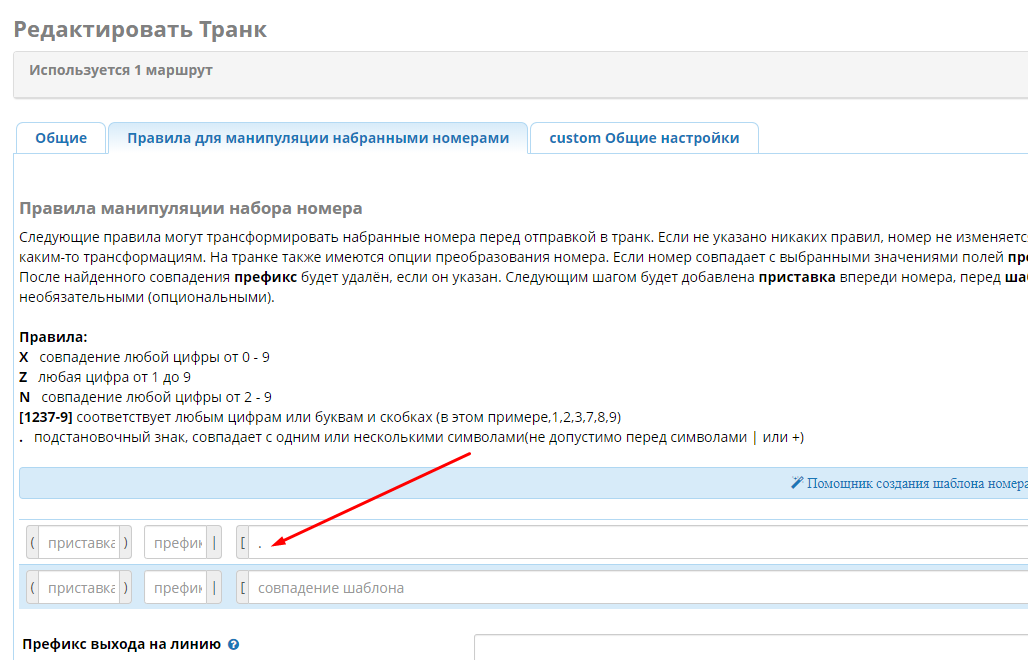1028x660 pixels.
Task: Click help icon beside Префикс выхода на линию
Action: [x=233, y=645]
